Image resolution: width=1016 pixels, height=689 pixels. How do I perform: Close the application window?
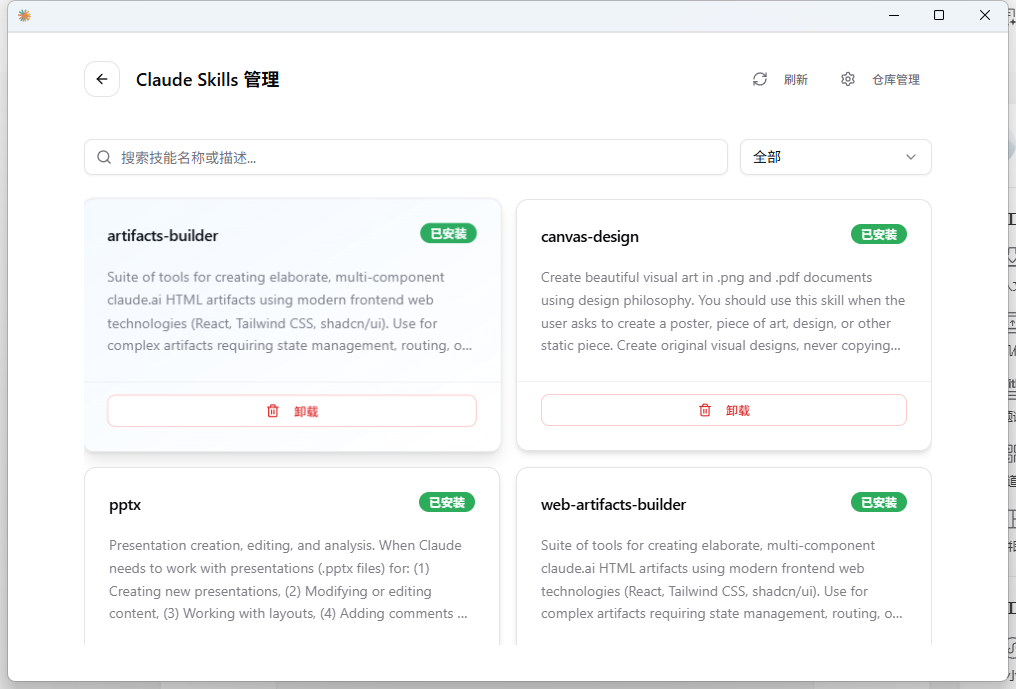point(984,15)
